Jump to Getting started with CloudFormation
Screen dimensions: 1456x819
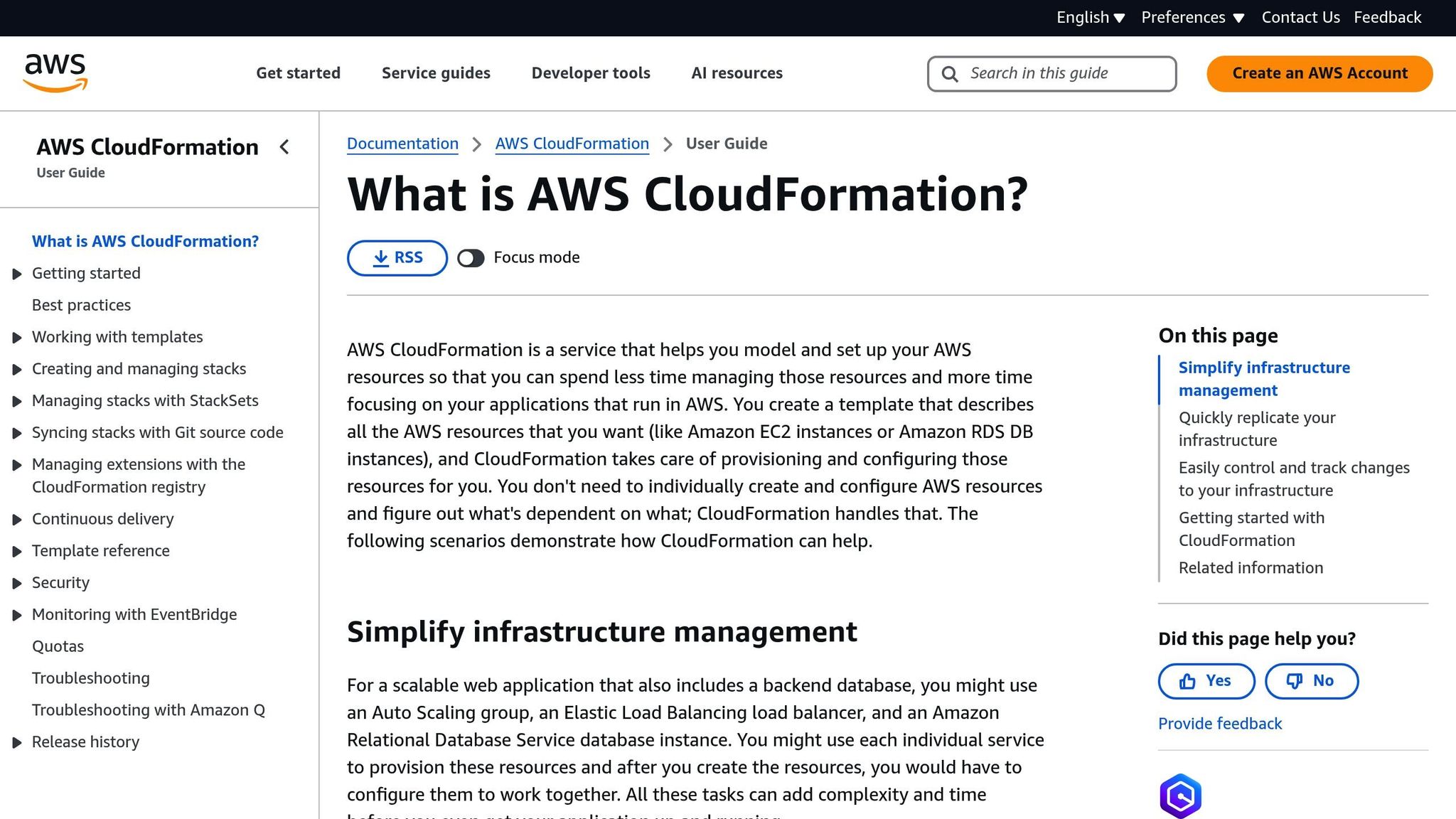click(1251, 529)
